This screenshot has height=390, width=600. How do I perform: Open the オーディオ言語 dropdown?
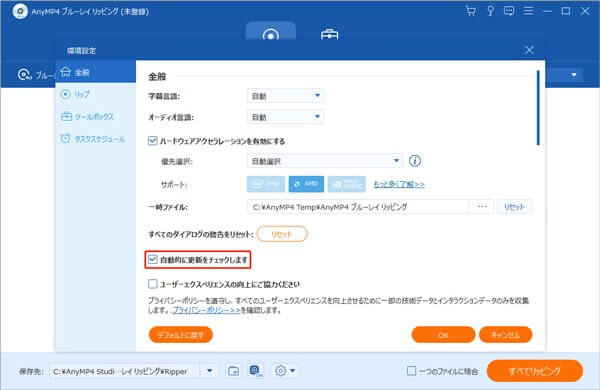point(285,117)
